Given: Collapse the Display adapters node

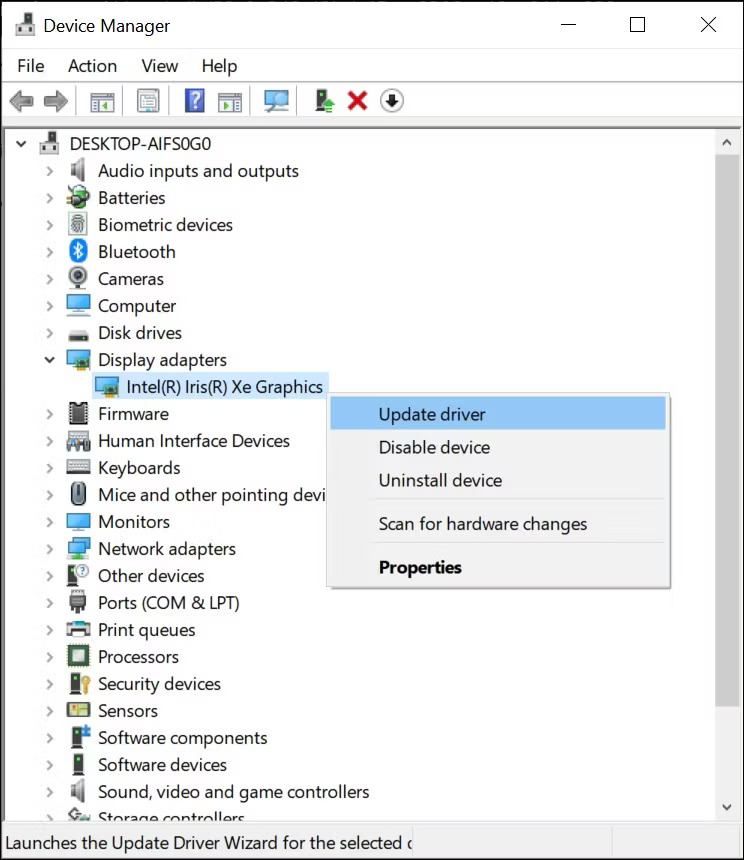Looking at the screenshot, I should pyautogui.click(x=49, y=360).
